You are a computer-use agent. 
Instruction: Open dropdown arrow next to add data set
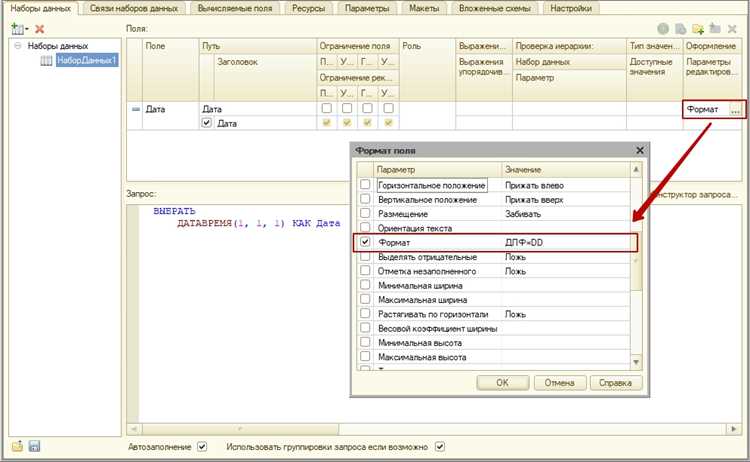pos(26,29)
